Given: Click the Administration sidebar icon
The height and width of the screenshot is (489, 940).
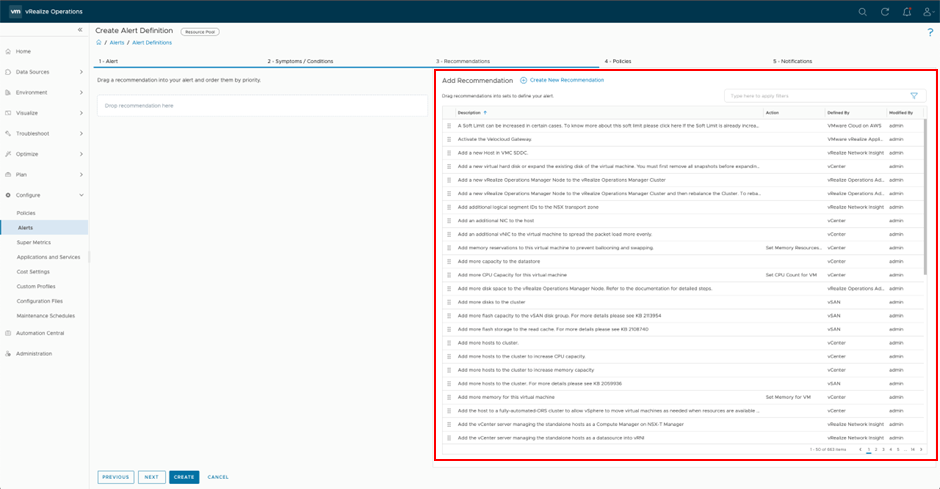Looking at the screenshot, I should pos(8,354).
